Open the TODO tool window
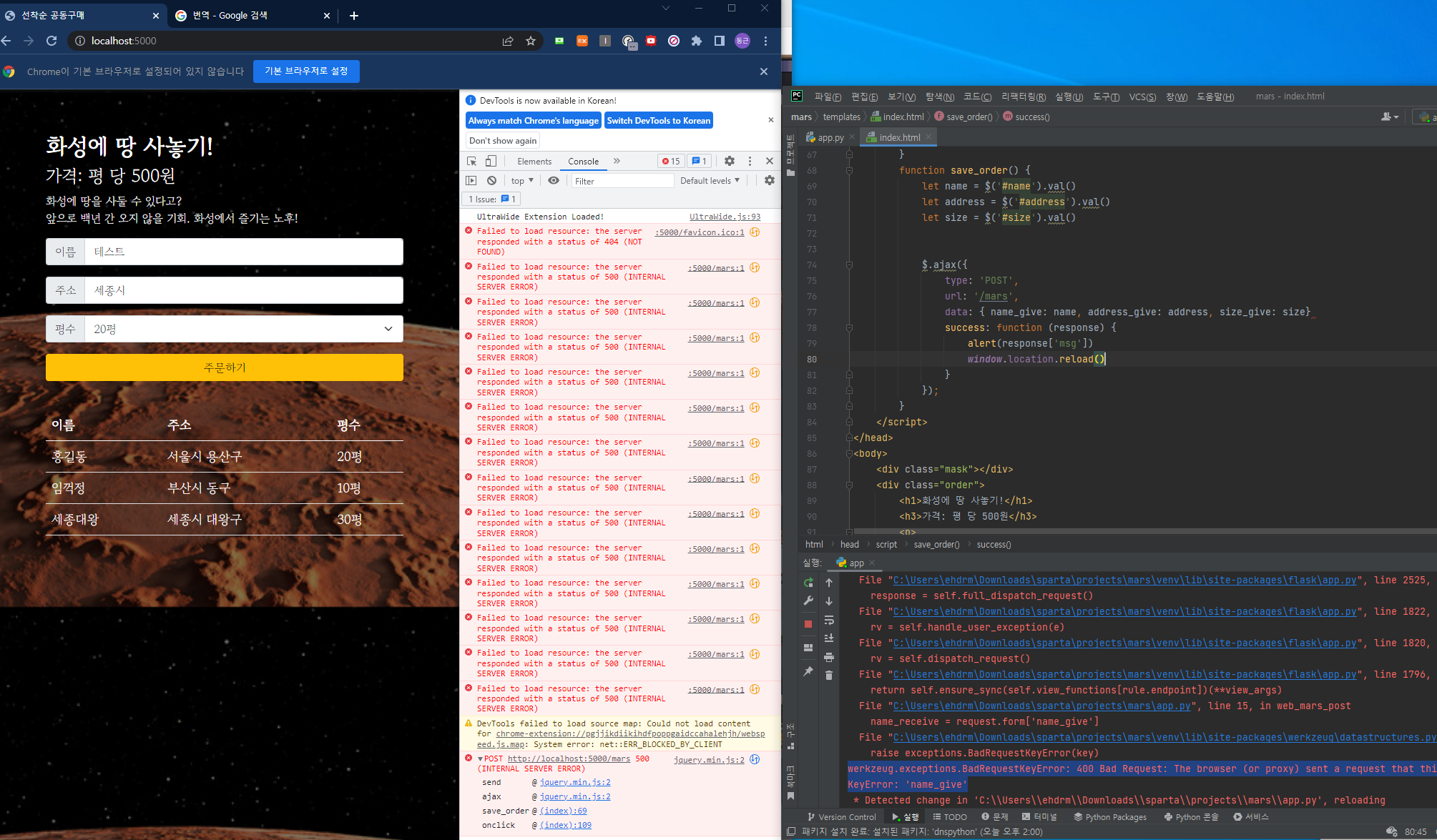The image size is (1437, 840). click(950, 817)
